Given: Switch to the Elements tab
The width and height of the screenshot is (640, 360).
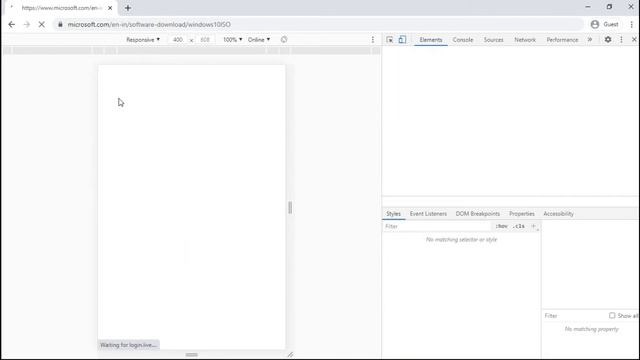Looking at the screenshot, I should (x=431, y=40).
